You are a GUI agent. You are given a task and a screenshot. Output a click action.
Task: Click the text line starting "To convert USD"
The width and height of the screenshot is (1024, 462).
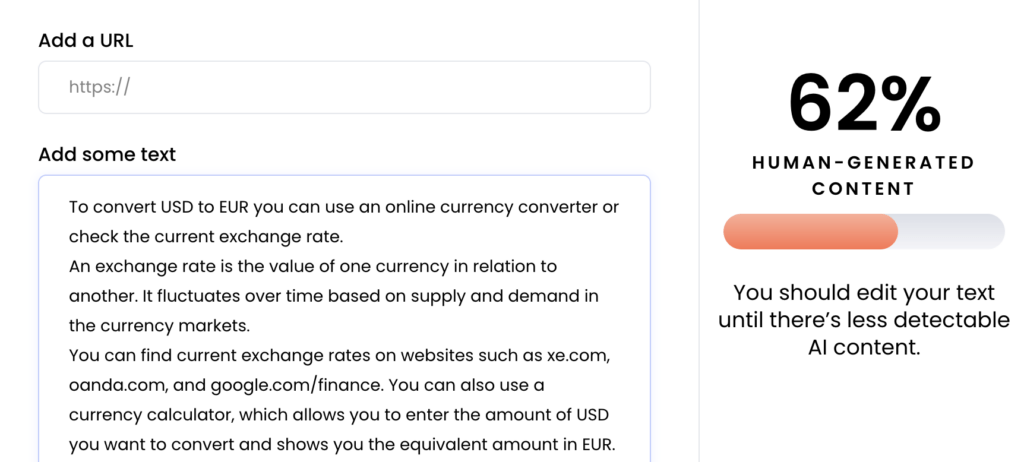(344, 207)
